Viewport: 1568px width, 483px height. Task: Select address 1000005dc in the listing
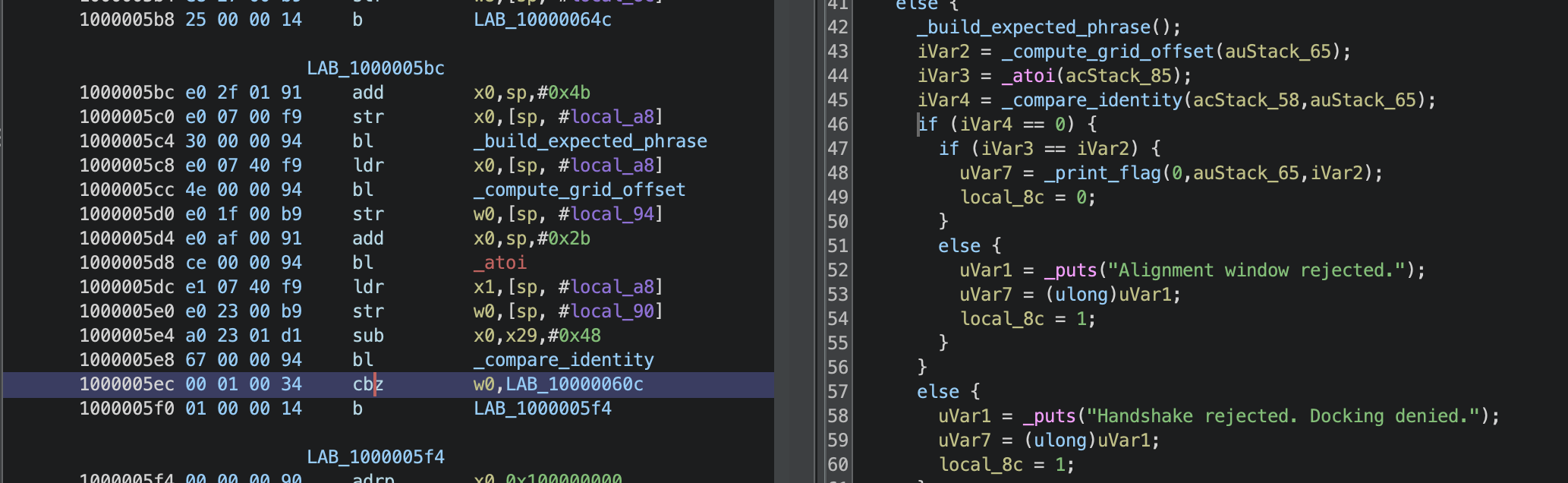click(x=127, y=287)
